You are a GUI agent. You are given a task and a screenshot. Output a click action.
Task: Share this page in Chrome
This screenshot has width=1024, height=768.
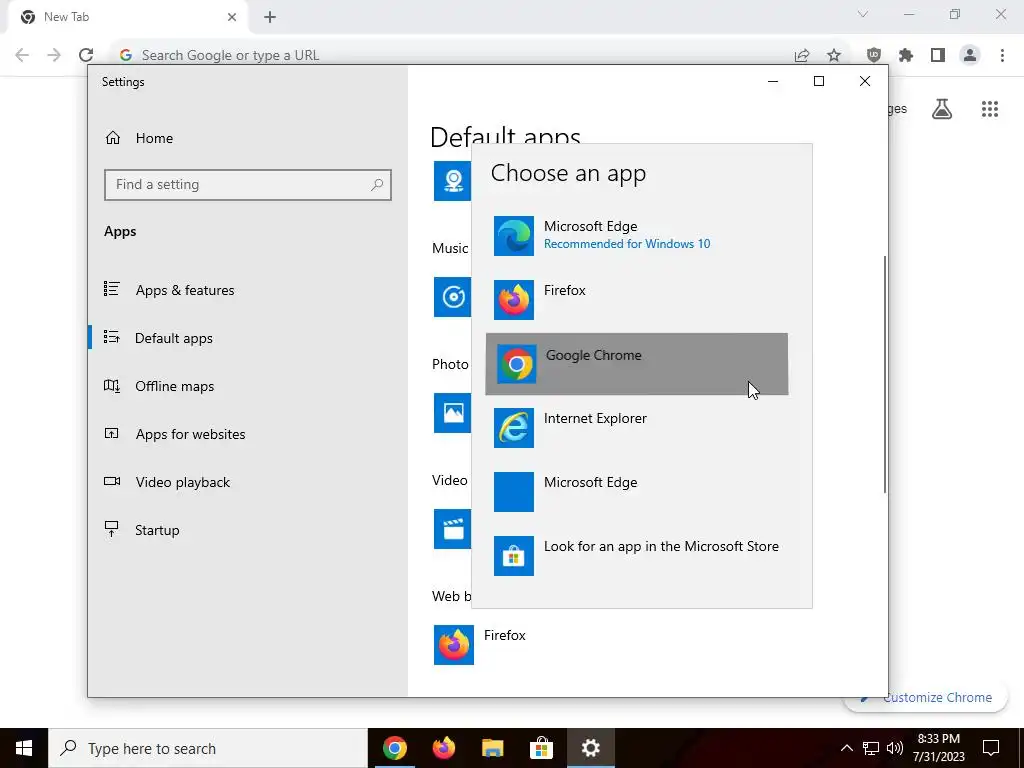[802, 56]
